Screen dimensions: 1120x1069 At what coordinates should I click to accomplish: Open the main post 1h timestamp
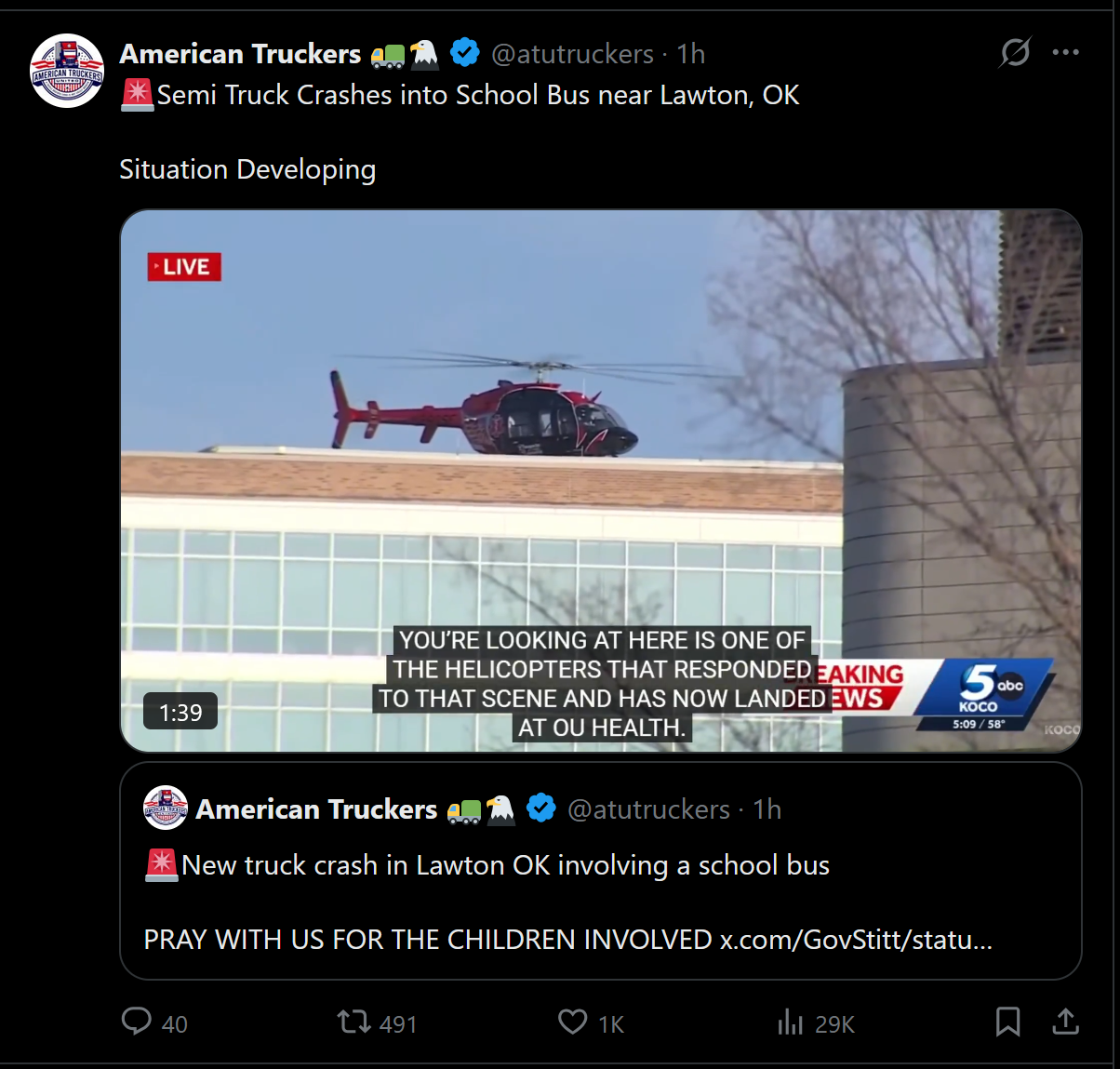pyautogui.click(x=691, y=54)
